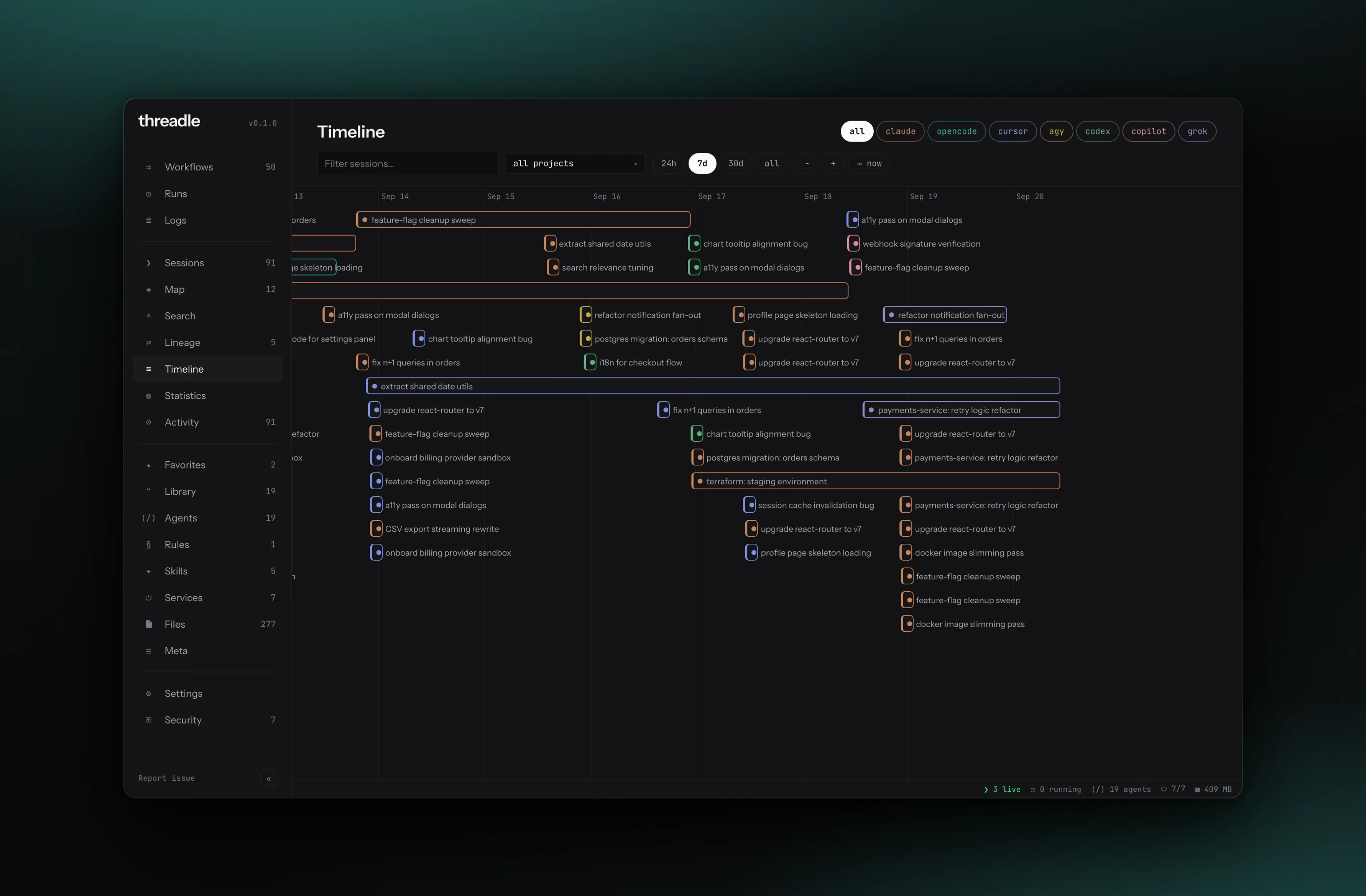Toggle the grok agent filter

[x=1198, y=131]
